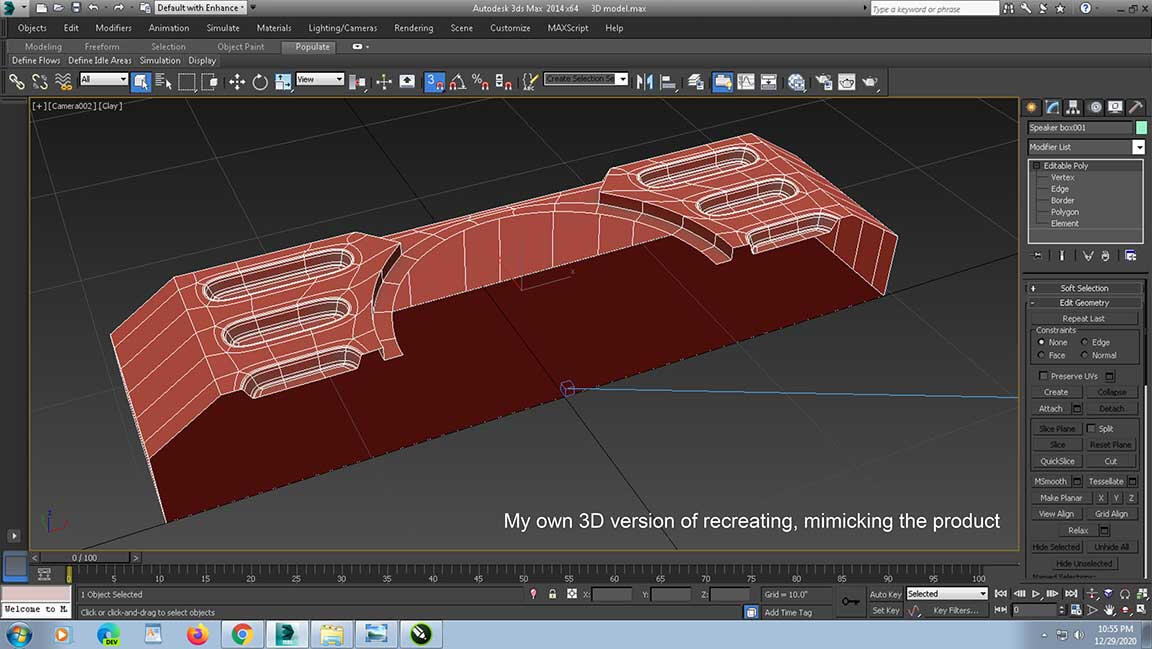Expand the Soft Selection rollout
This screenshot has width=1152, height=649.
[x=1085, y=288]
